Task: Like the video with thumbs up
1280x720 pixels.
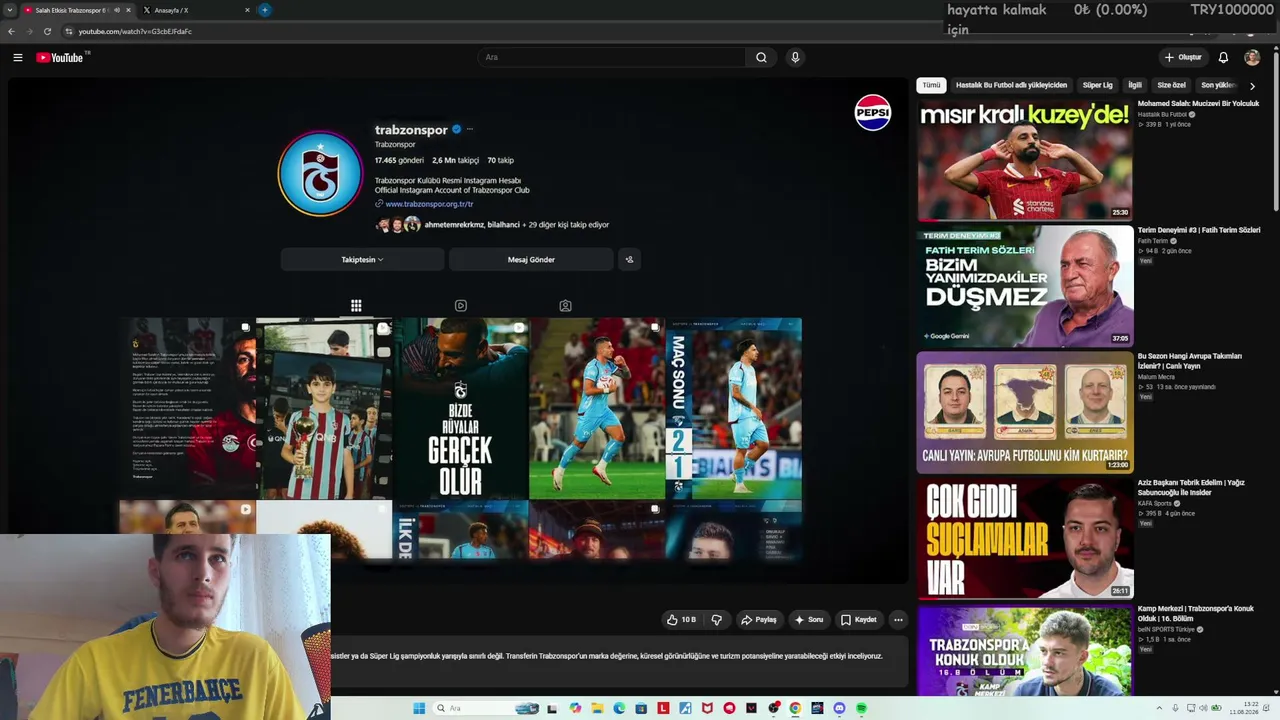Action: (681, 620)
